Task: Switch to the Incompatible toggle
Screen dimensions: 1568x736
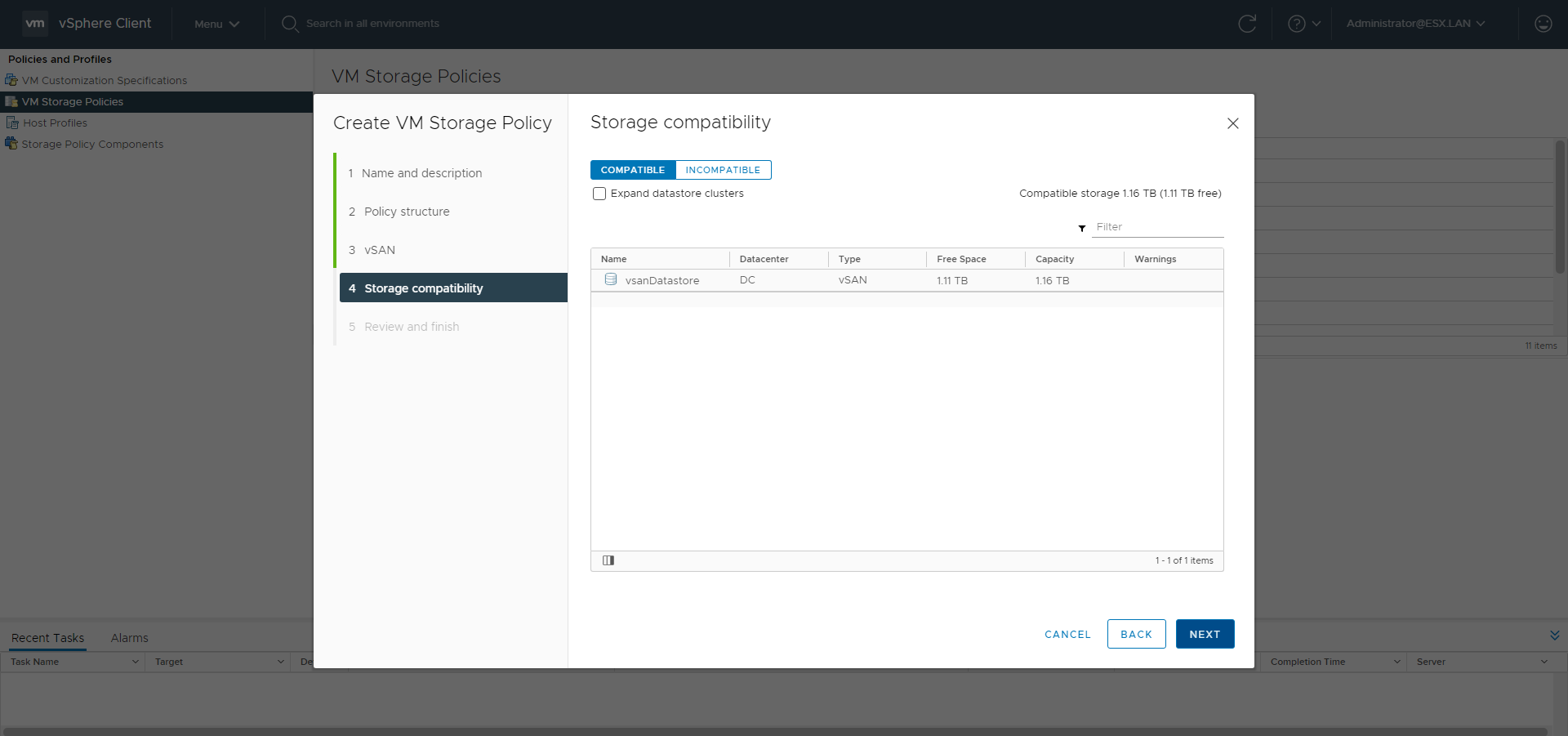Action: click(723, 170)
